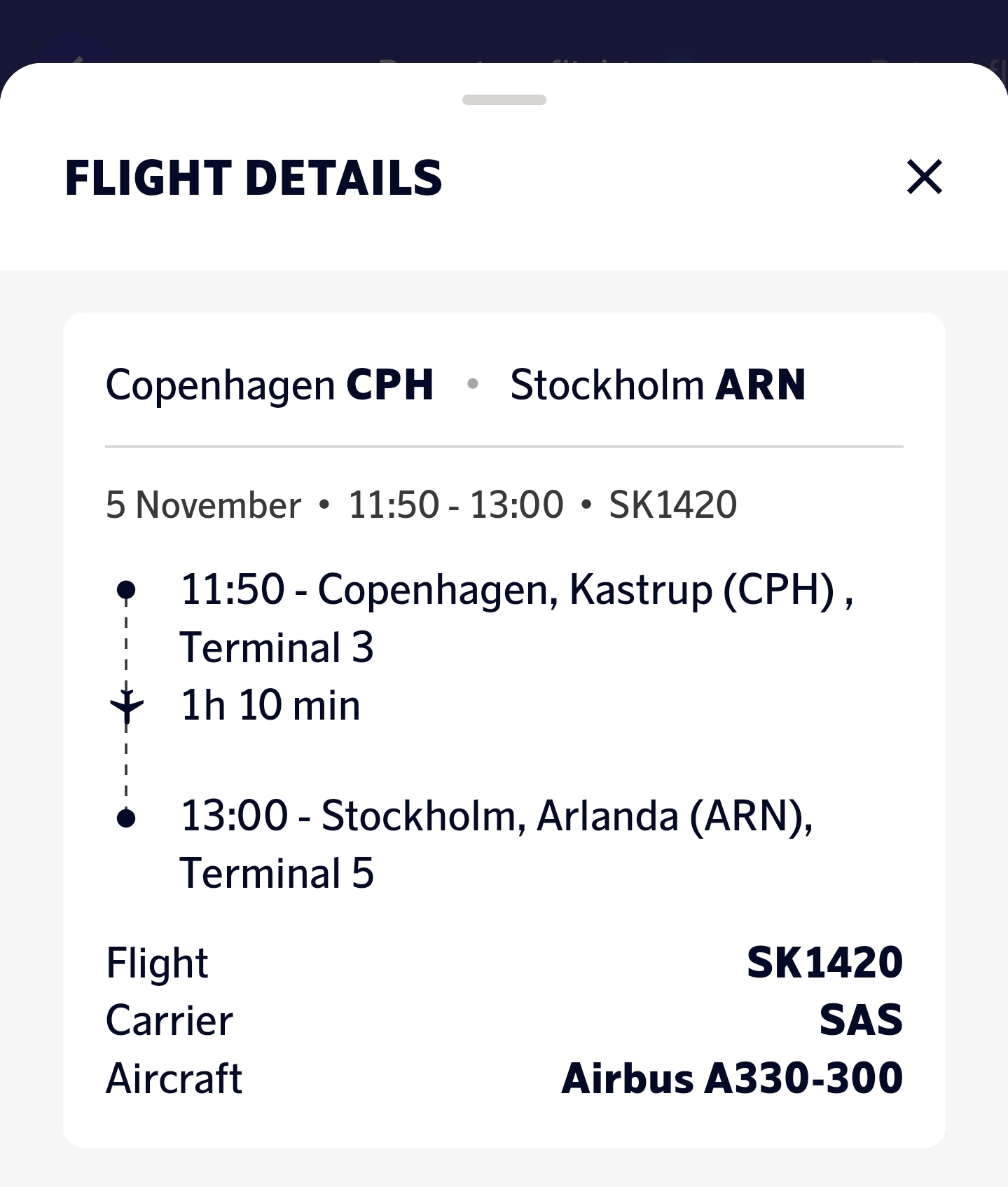Viewport: 1008px width, 1187px height.
Task: Click the 1h 10 min duration
Action: click(270, 705)
